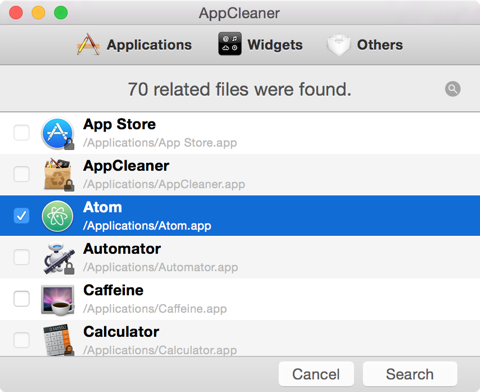Click the /Applications/Calculator.app path
The image size is (480, 392).
160,350
